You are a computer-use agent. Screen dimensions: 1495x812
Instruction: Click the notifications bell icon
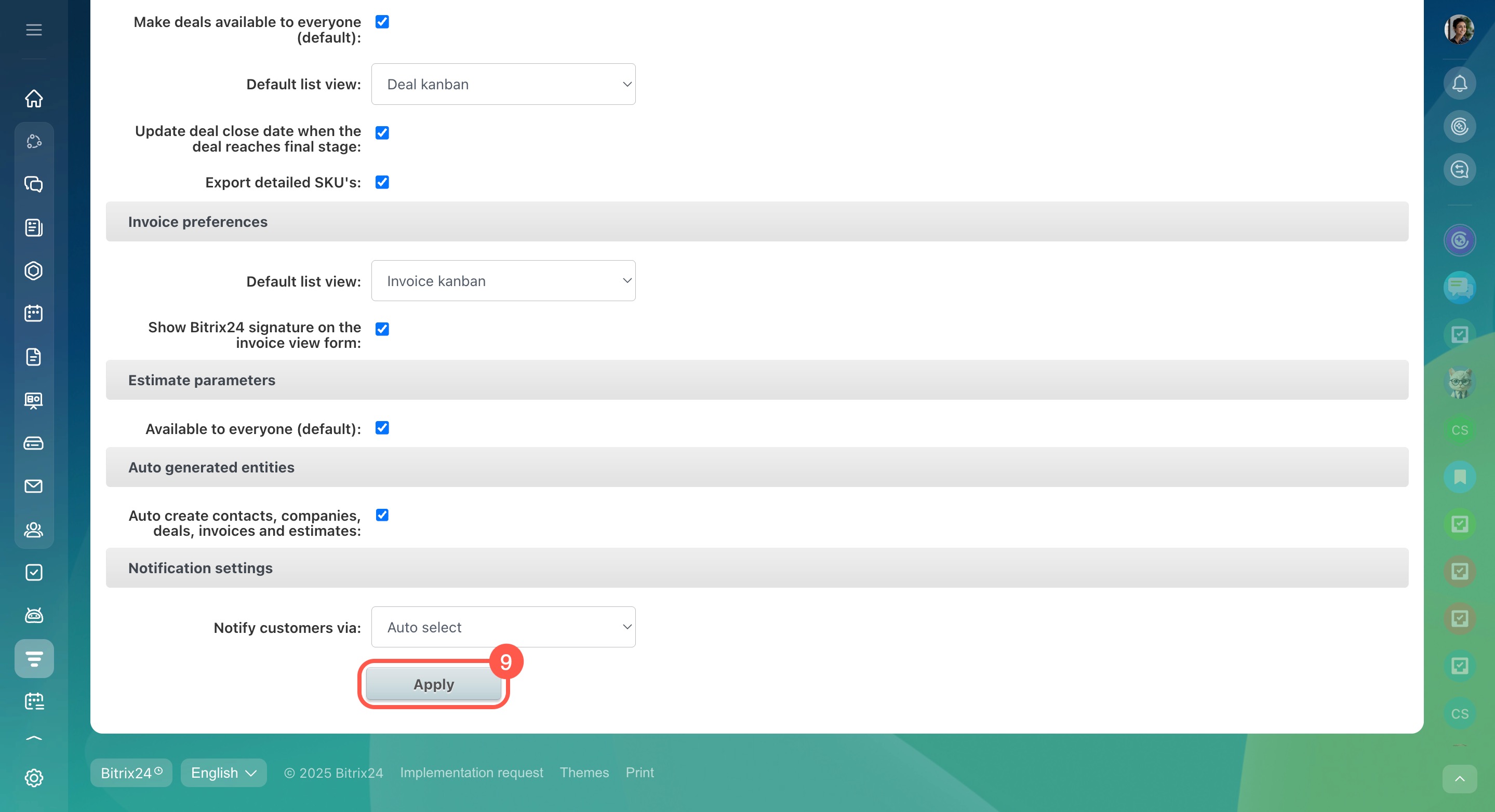click(x=1459, y=83)
